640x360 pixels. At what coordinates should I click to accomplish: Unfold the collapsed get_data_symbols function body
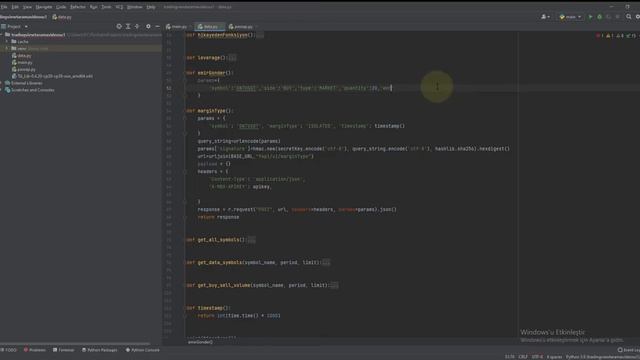326,262
